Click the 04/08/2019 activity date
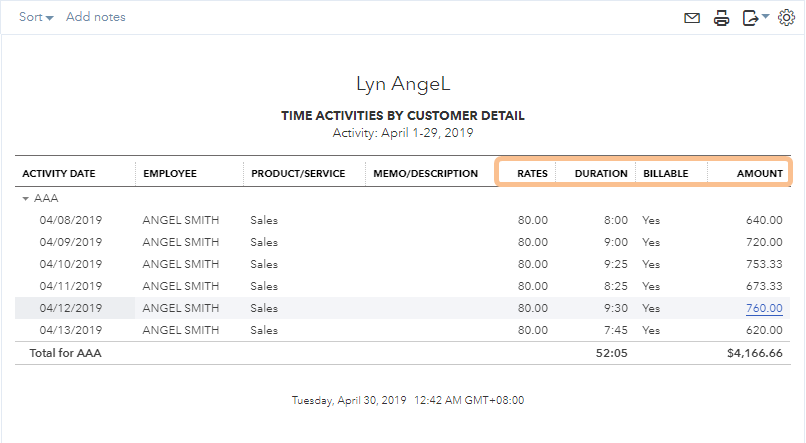806x443 pixels. [x=70, y=220]
